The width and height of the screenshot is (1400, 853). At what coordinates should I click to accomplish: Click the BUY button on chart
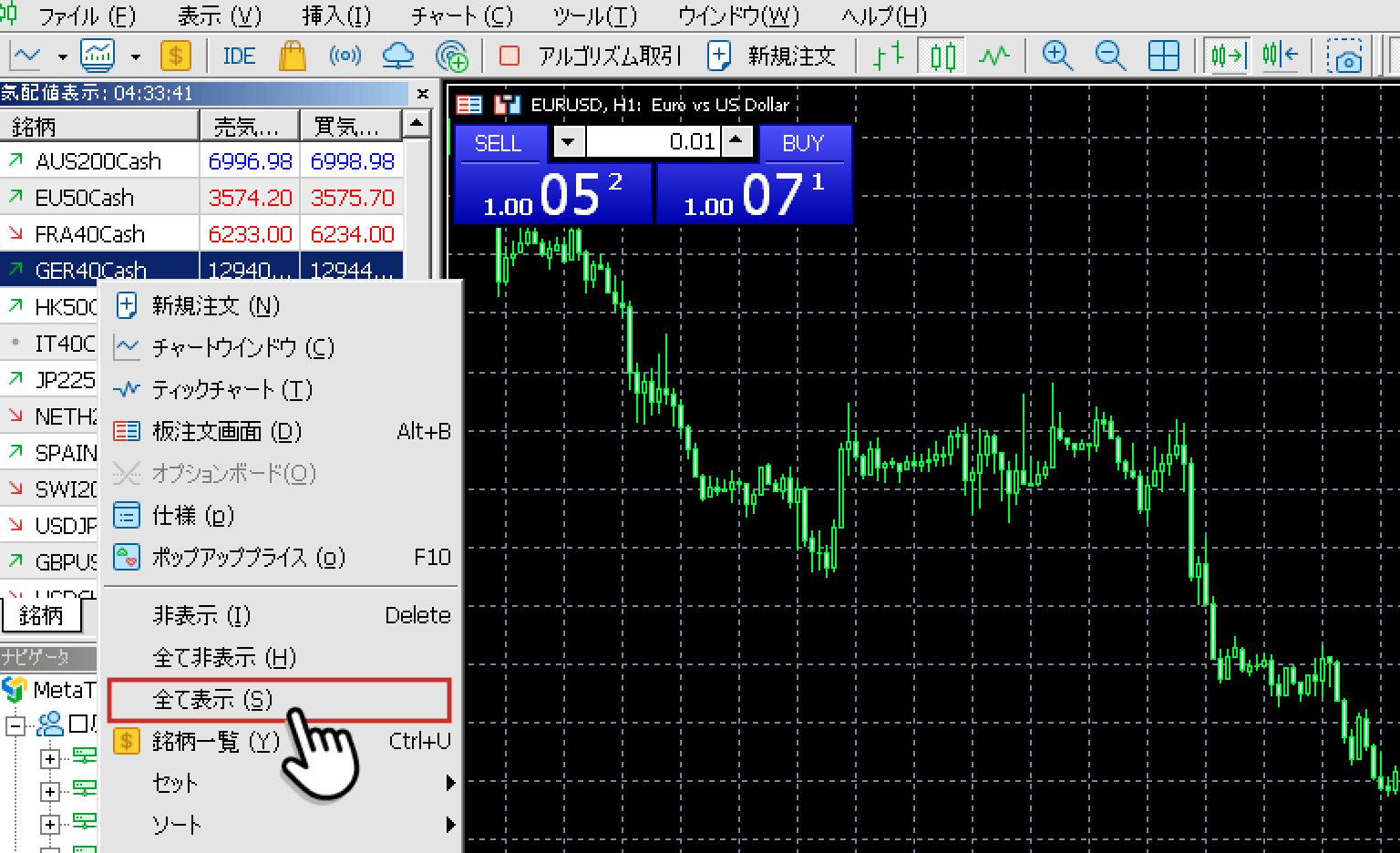tap(804, 143)
